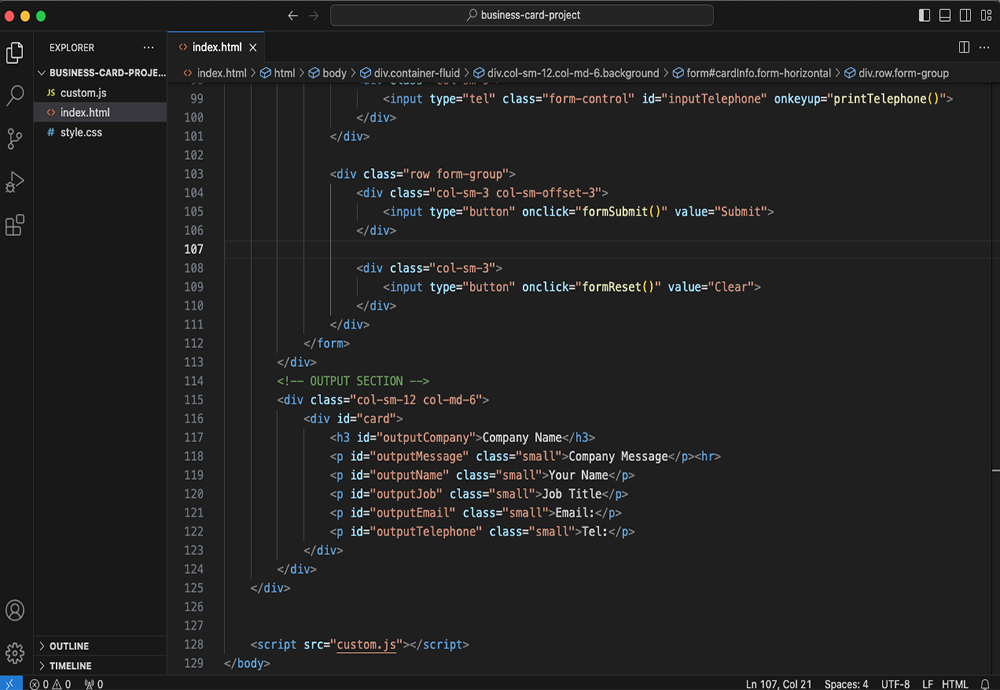
Task: Click the html breadcrumb segment
Action: [277, 73]
